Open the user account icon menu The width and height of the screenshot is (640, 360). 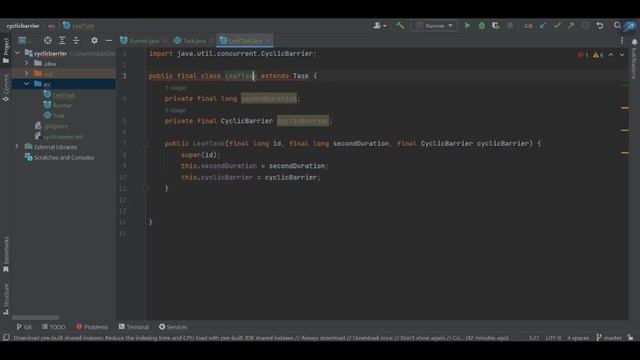click(x=379, y=26)
